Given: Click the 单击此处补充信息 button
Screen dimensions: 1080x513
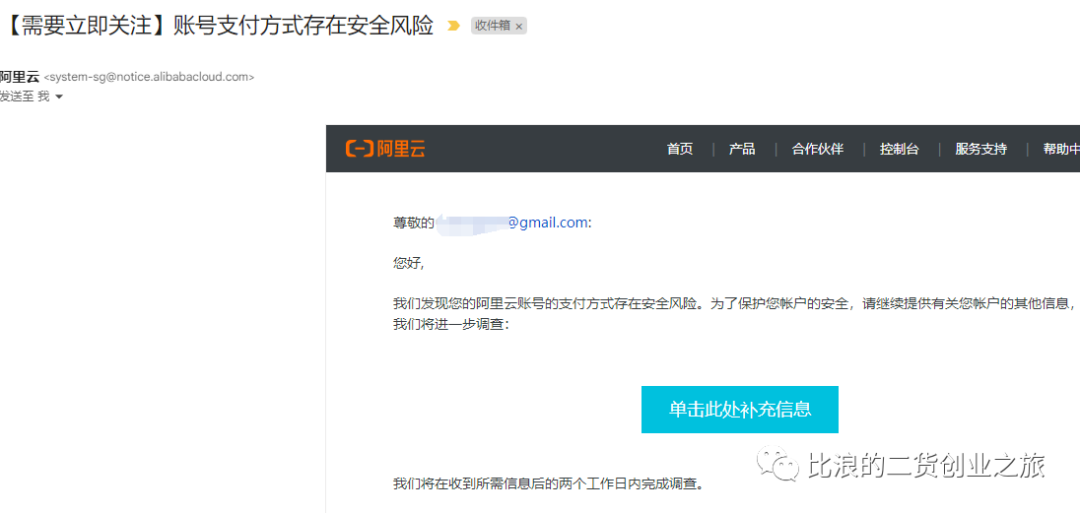Looking at the screenshot, I should pos(740,410).
